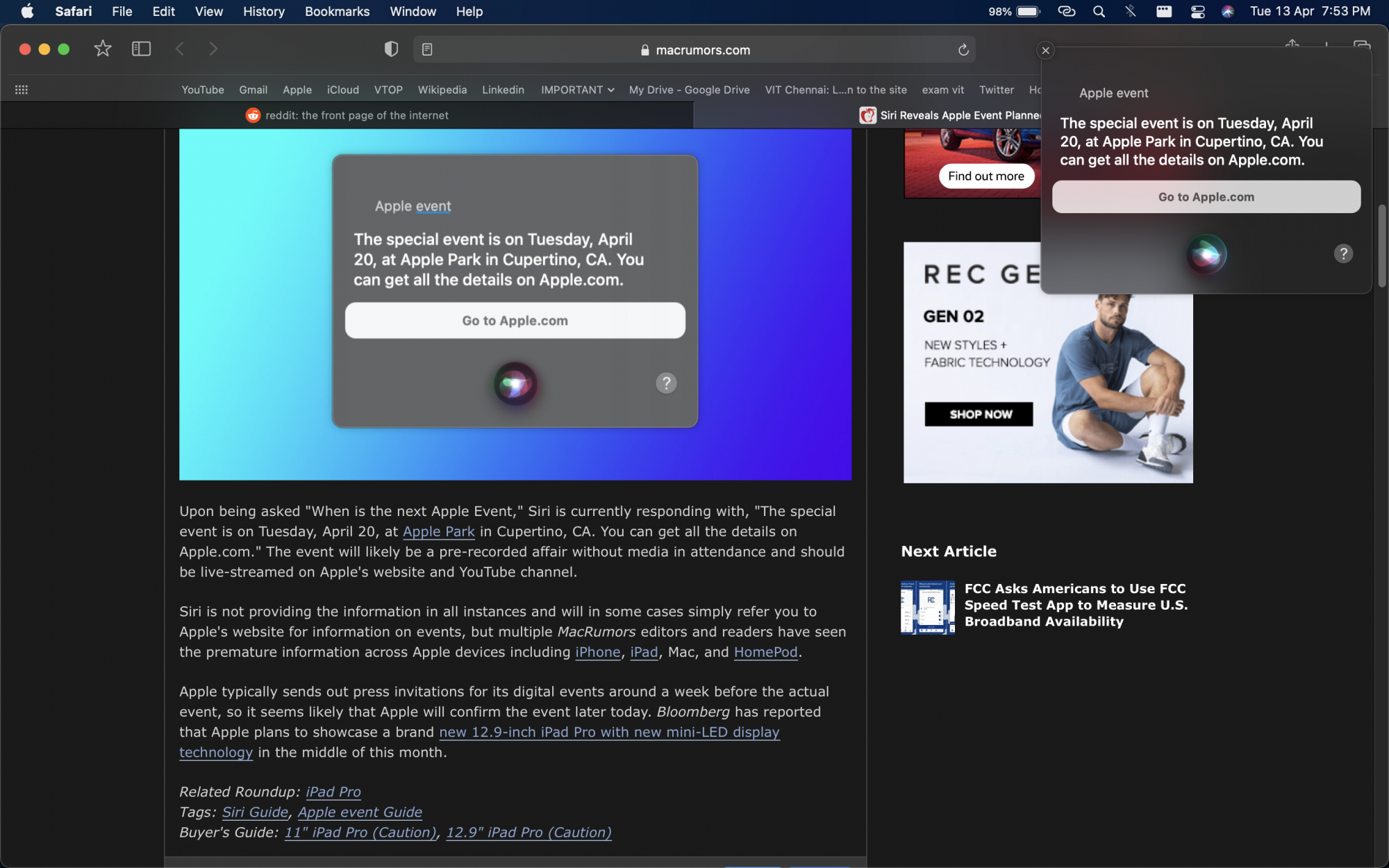Viewport: 1389px width, 868px height.
Task: Open My Drive - Google Drive bookmark
Action: tap(690, 90)
